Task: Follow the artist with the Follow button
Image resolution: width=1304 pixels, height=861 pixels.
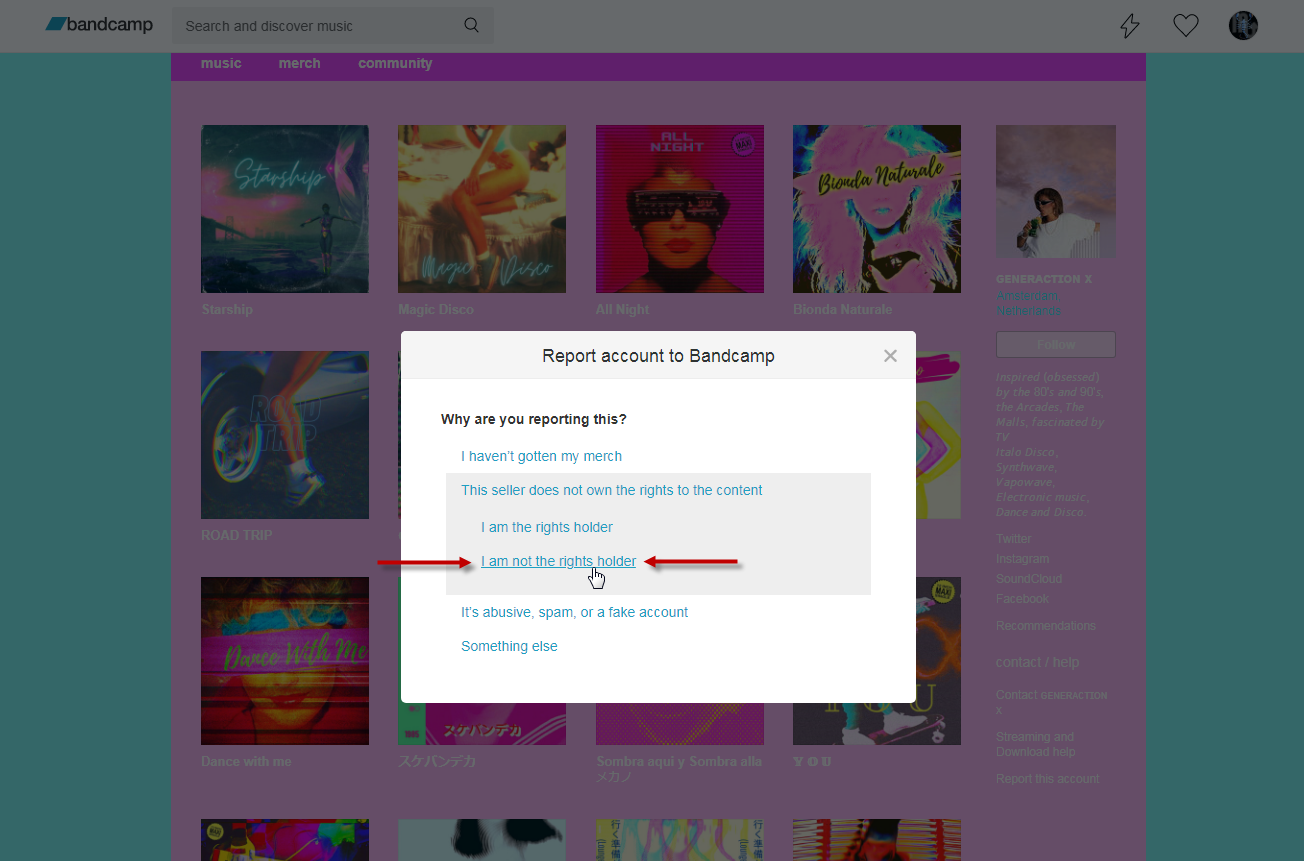Action: [1056, 345]
